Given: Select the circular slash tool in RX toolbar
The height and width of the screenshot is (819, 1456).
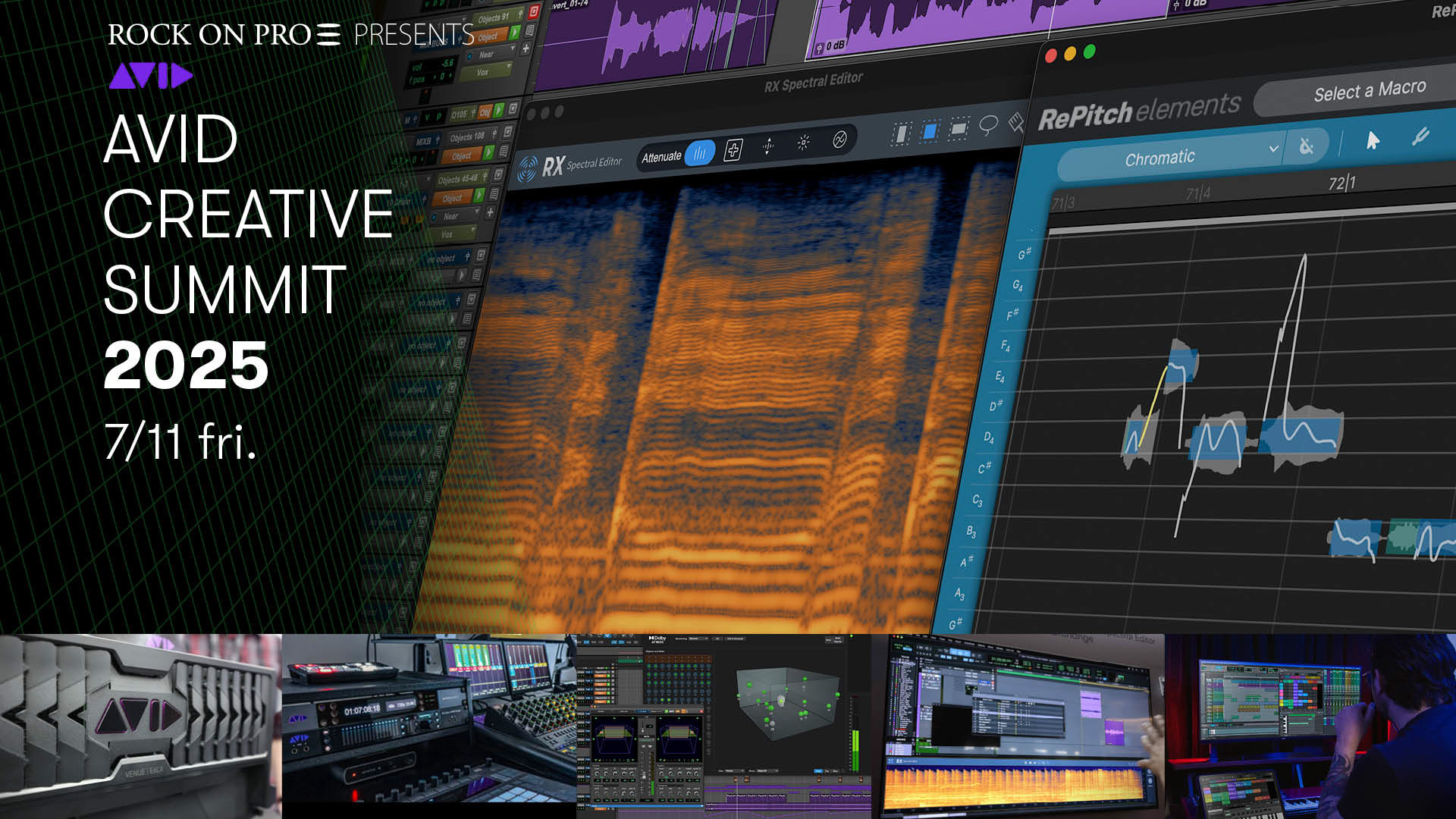Looking at the screenshot, I should coord(839,140).
